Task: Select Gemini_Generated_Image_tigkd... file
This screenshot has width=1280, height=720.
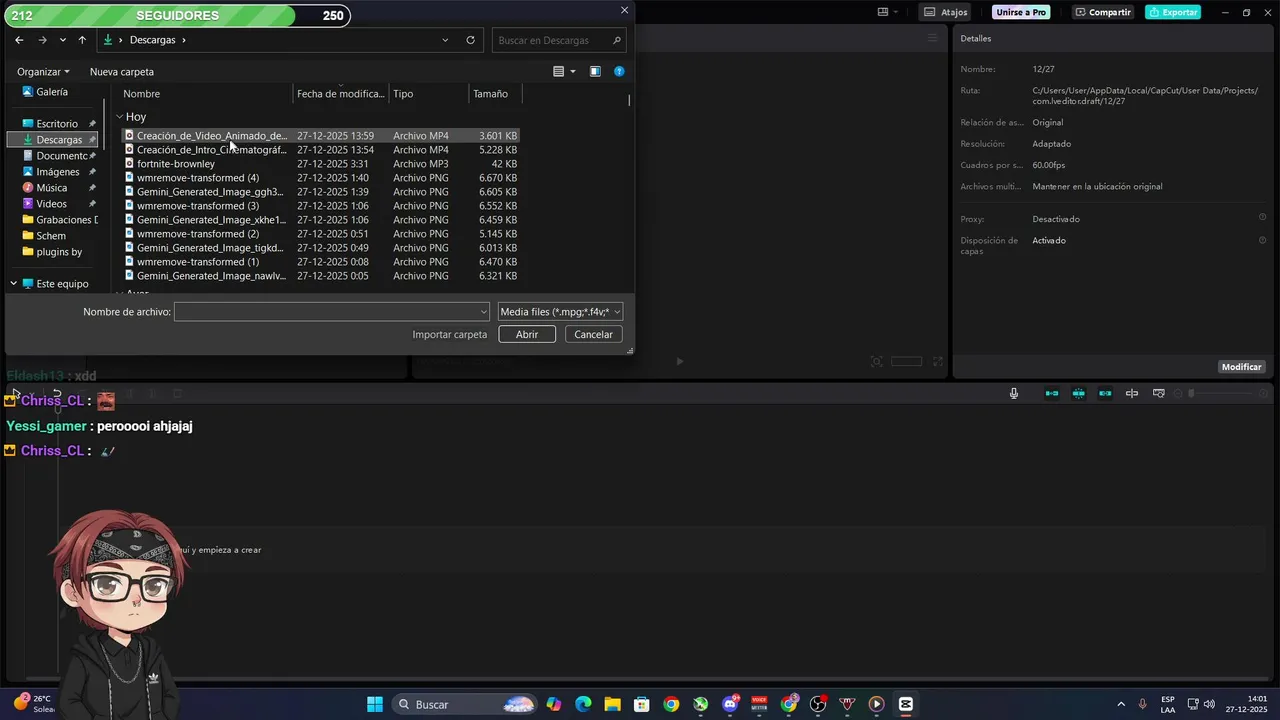Action: coord(321,248)
